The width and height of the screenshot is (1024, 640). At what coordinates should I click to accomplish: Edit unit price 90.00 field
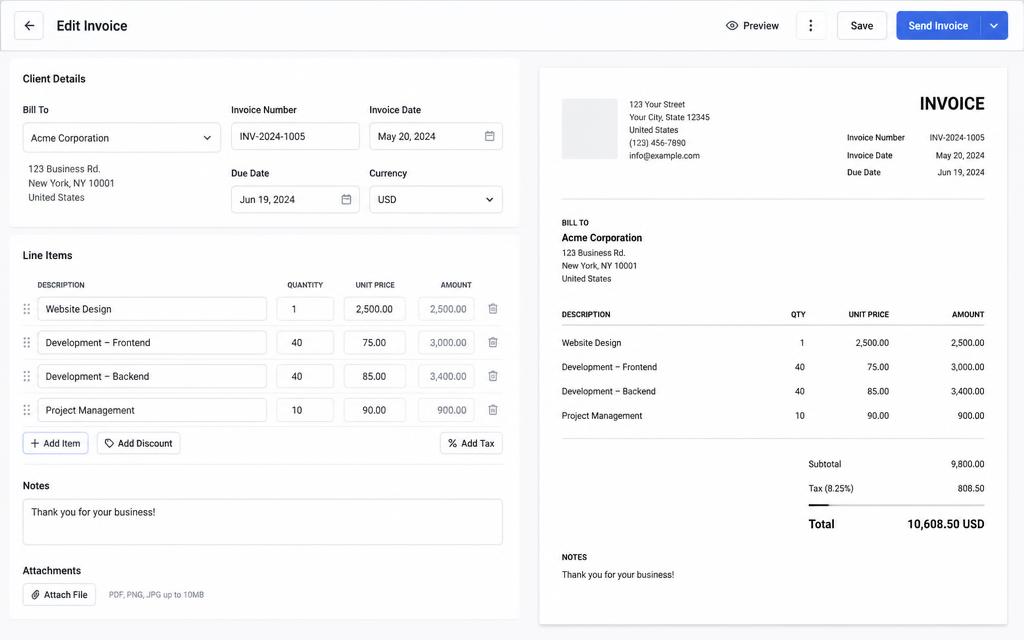[x=375, y=410]
